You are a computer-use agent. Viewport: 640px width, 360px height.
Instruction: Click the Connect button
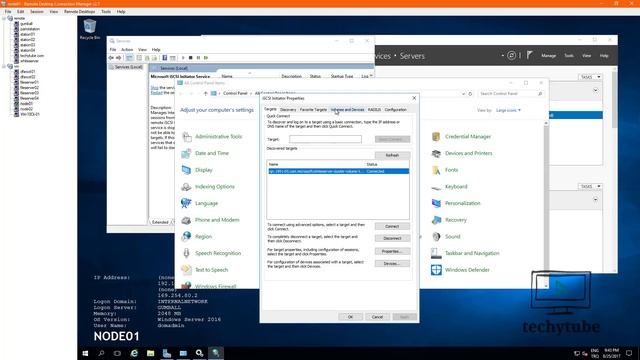point(392,227)
